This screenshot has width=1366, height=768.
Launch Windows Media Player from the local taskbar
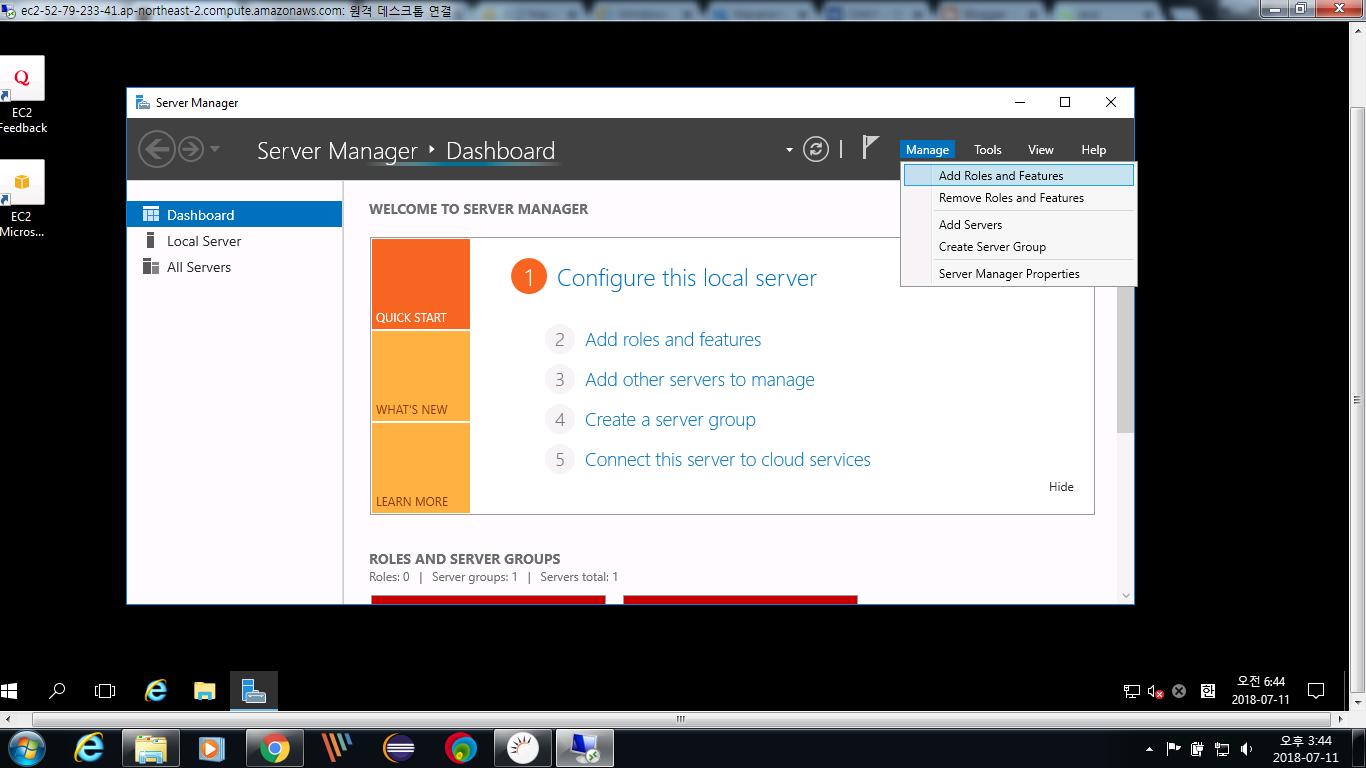click(213, 748)
